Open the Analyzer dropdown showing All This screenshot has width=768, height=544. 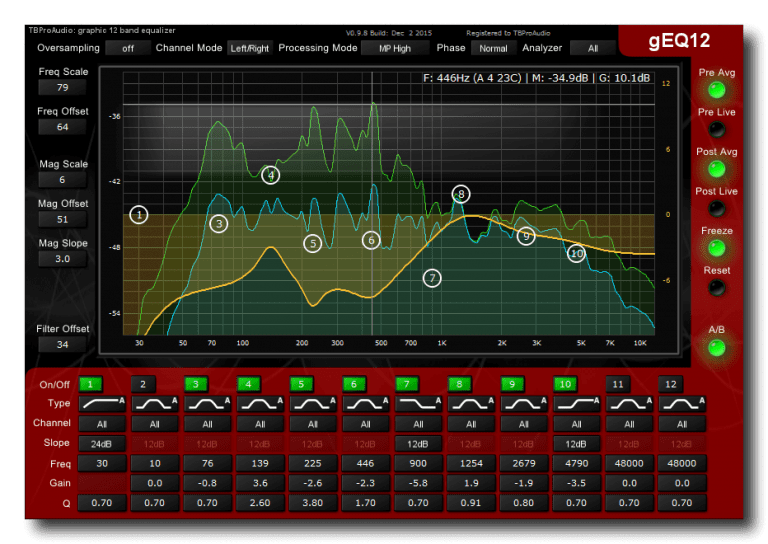point(593,48)
